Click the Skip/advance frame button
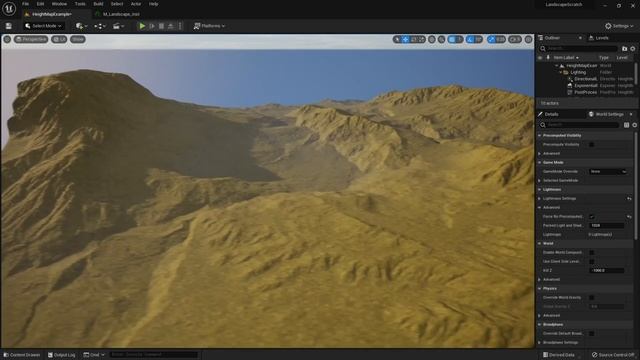 tap(152, 26)
